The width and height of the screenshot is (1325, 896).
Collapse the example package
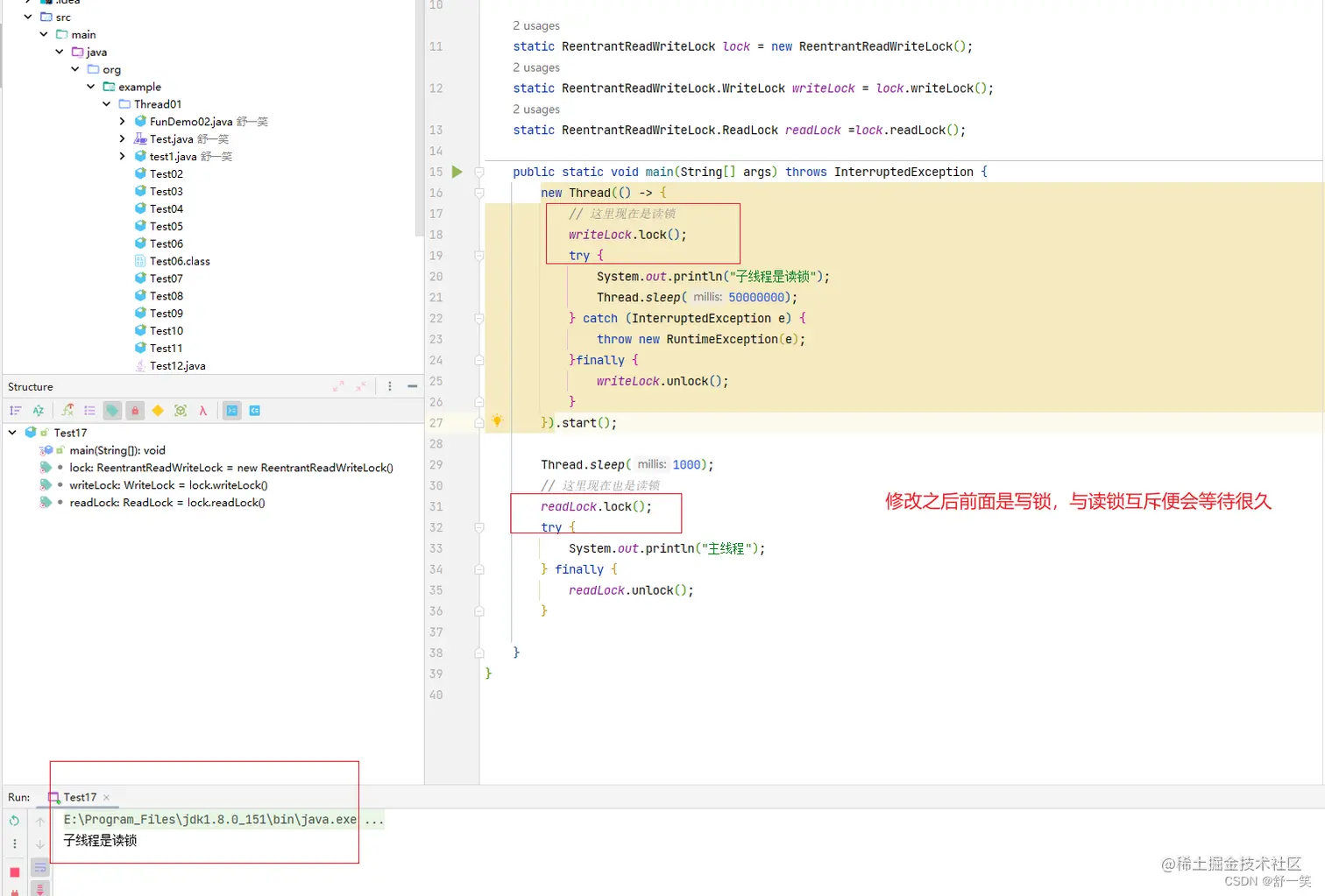coord(91,87)
